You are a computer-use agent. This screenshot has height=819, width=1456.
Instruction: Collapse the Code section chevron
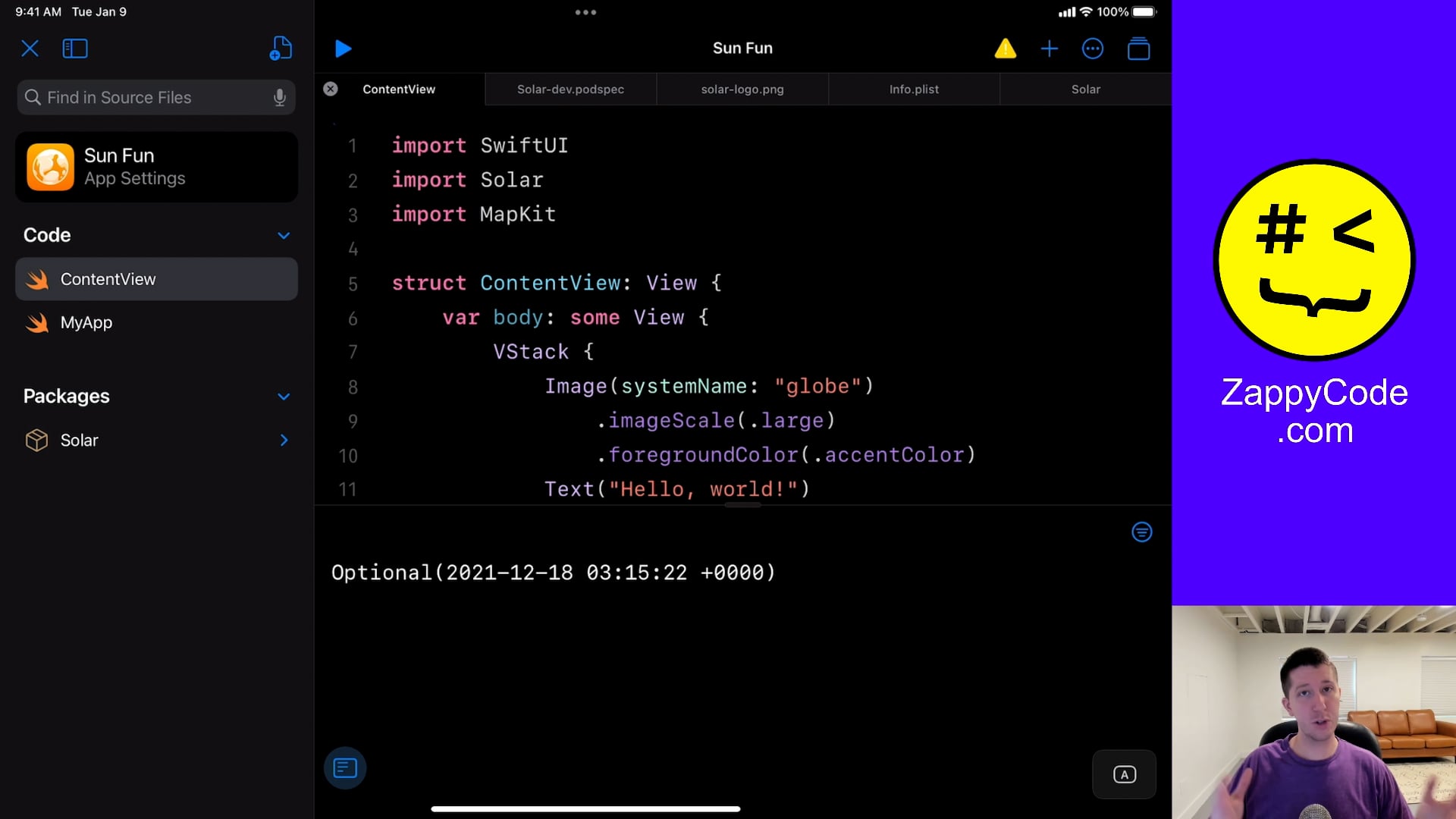[284, 235]
